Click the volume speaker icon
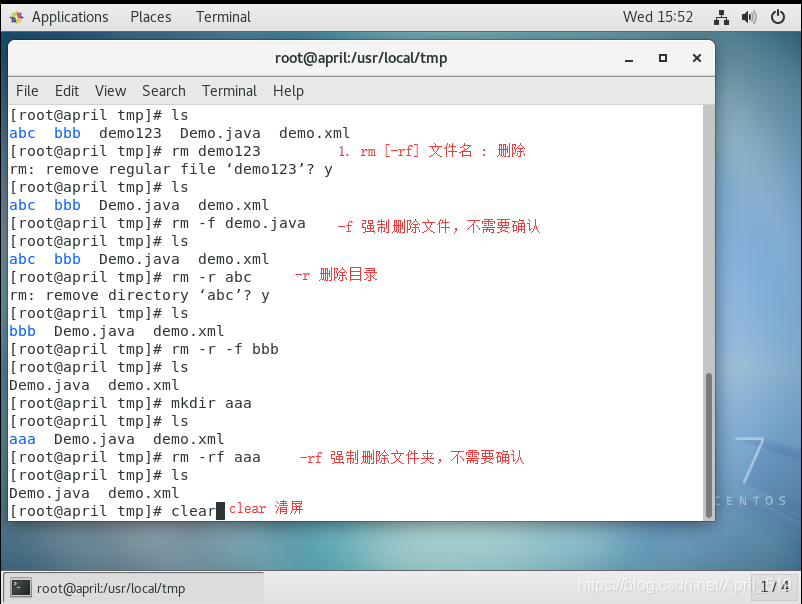This screenshot has width=802, height=604. pyautogui.click(x=749, y=17)
